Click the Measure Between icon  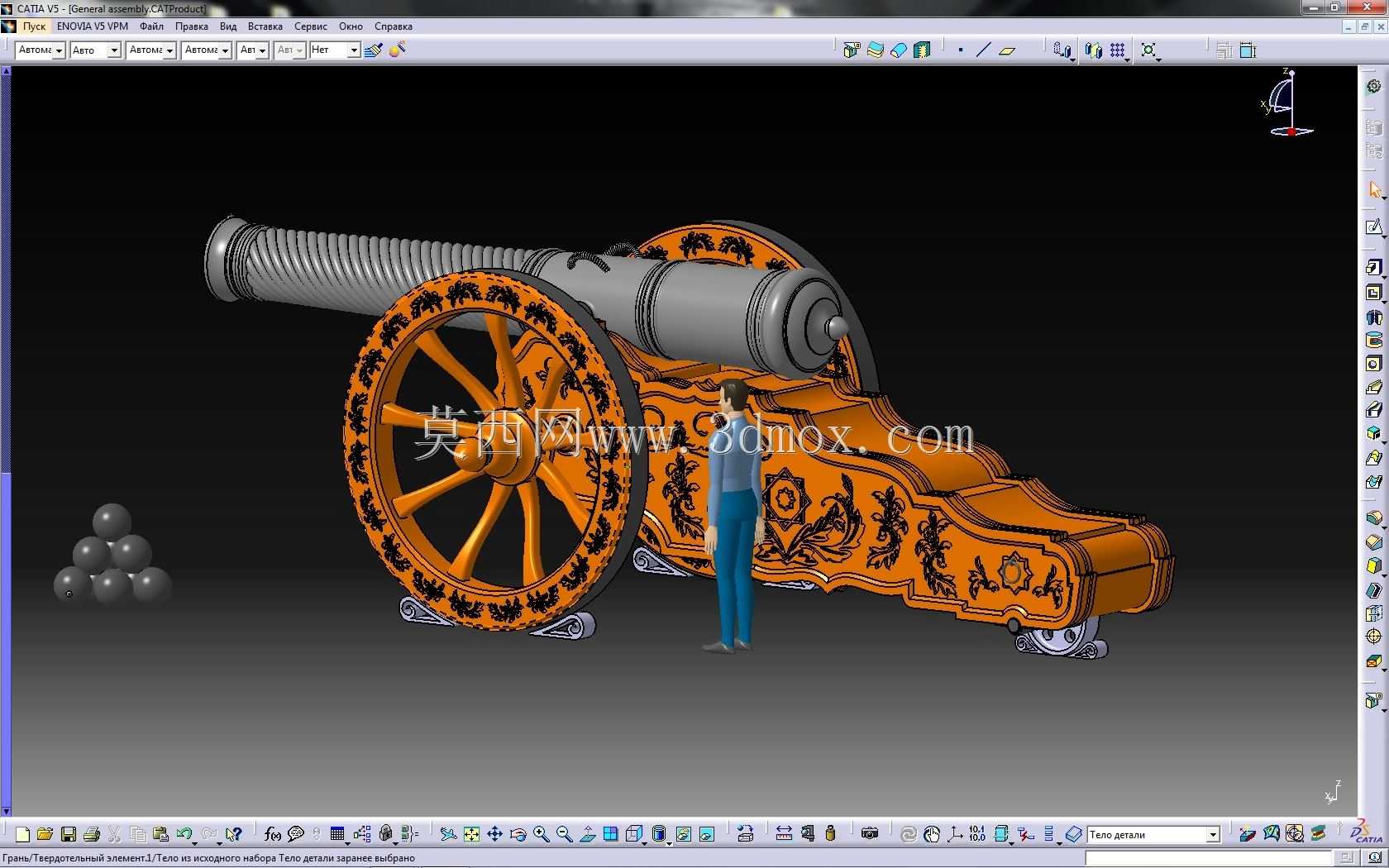click(784, 834)
